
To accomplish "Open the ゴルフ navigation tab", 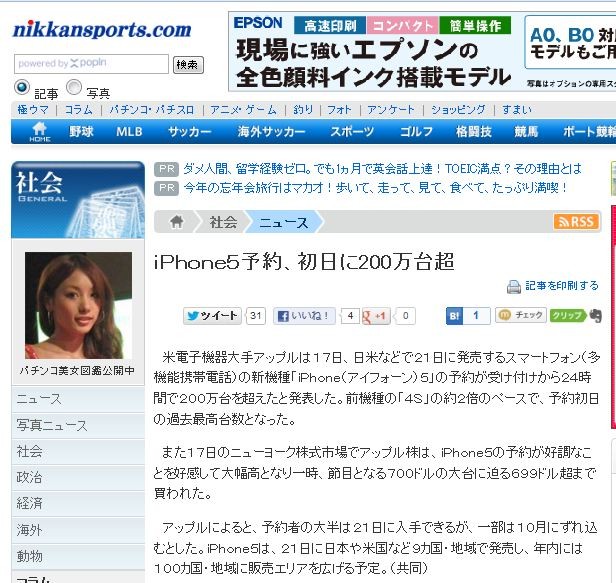I will click(x=416, y=132).
